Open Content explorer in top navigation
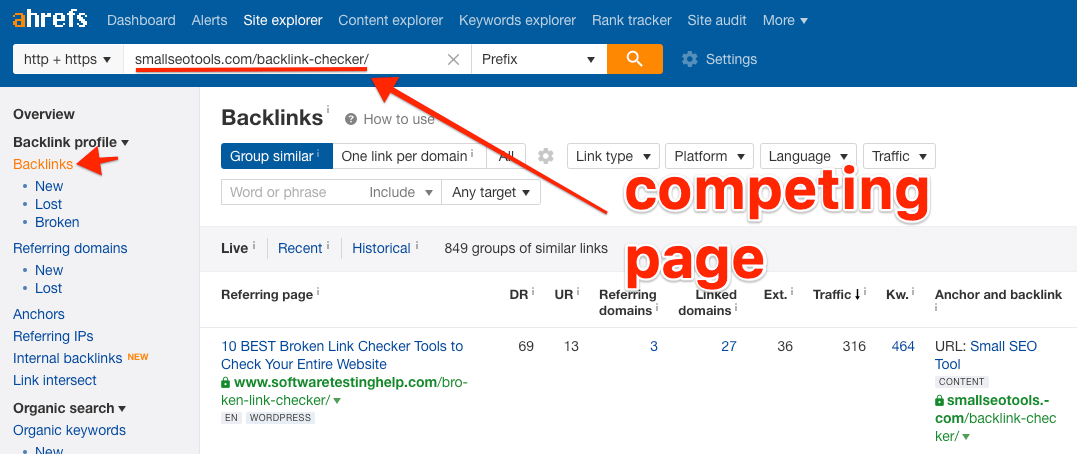The width and height of the screenshot is (1077, 454). (x=391, y=21)
